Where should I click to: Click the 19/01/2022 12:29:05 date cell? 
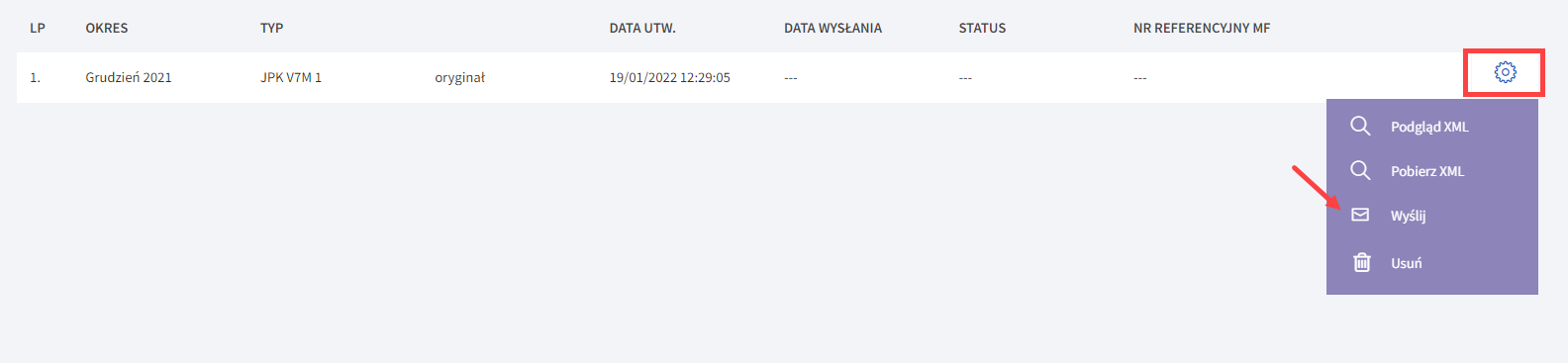pos(669,77)
